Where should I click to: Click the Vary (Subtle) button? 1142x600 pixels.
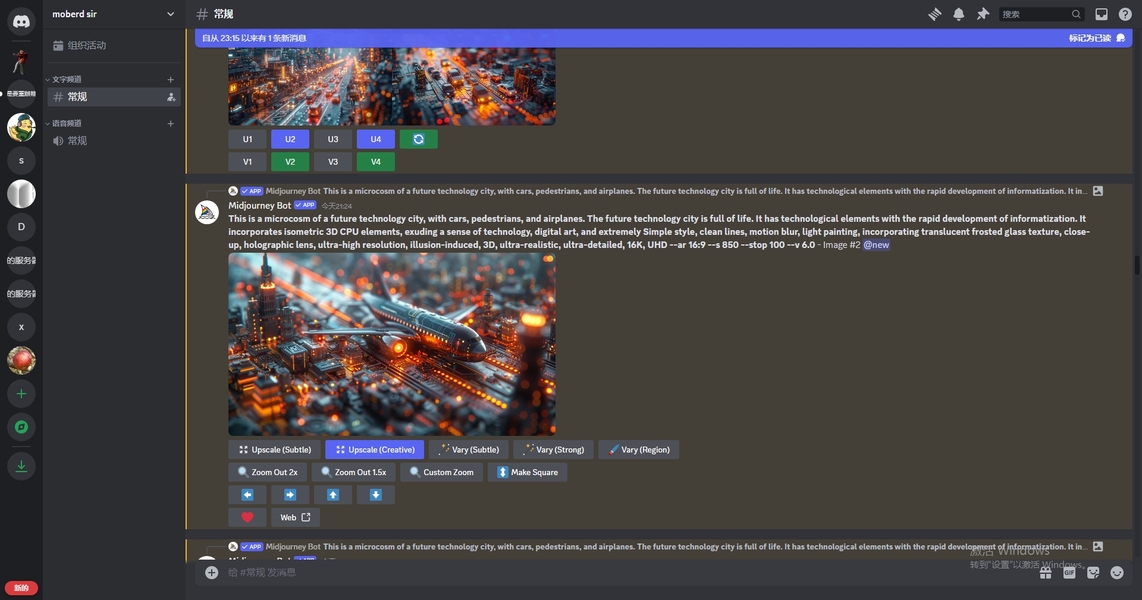tap(468, 450)
